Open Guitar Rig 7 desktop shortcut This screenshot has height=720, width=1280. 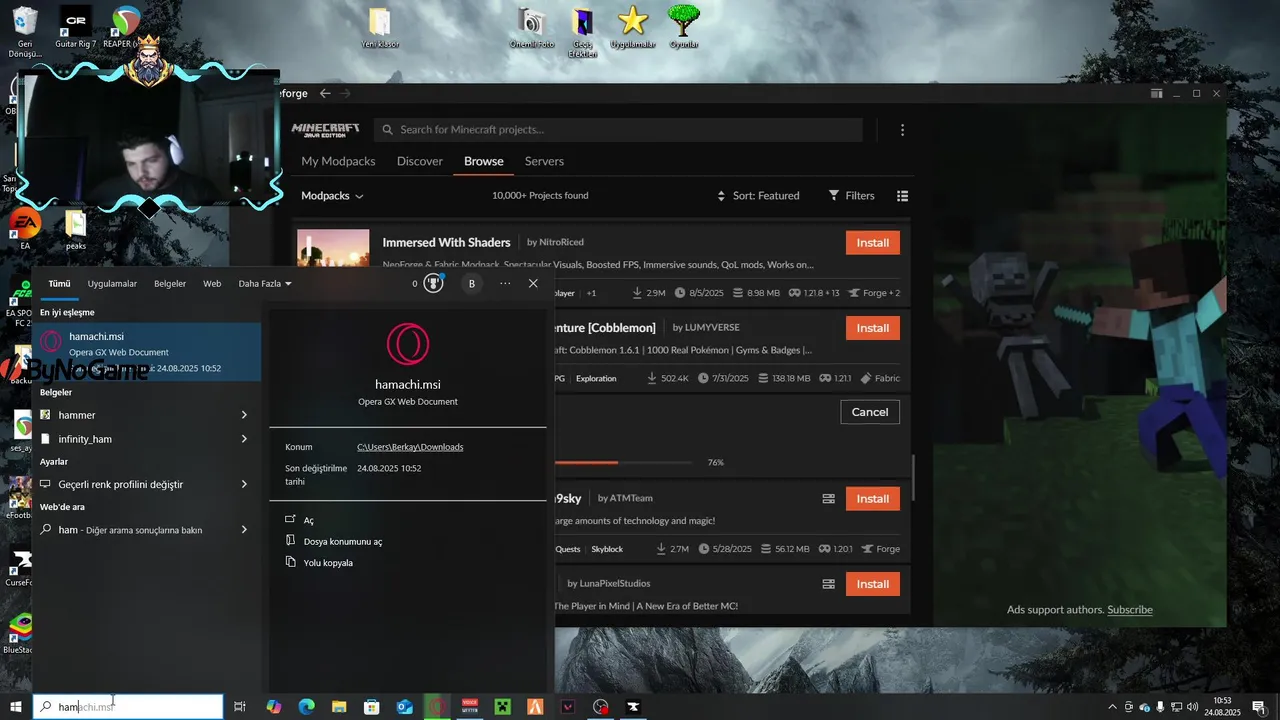75,27
